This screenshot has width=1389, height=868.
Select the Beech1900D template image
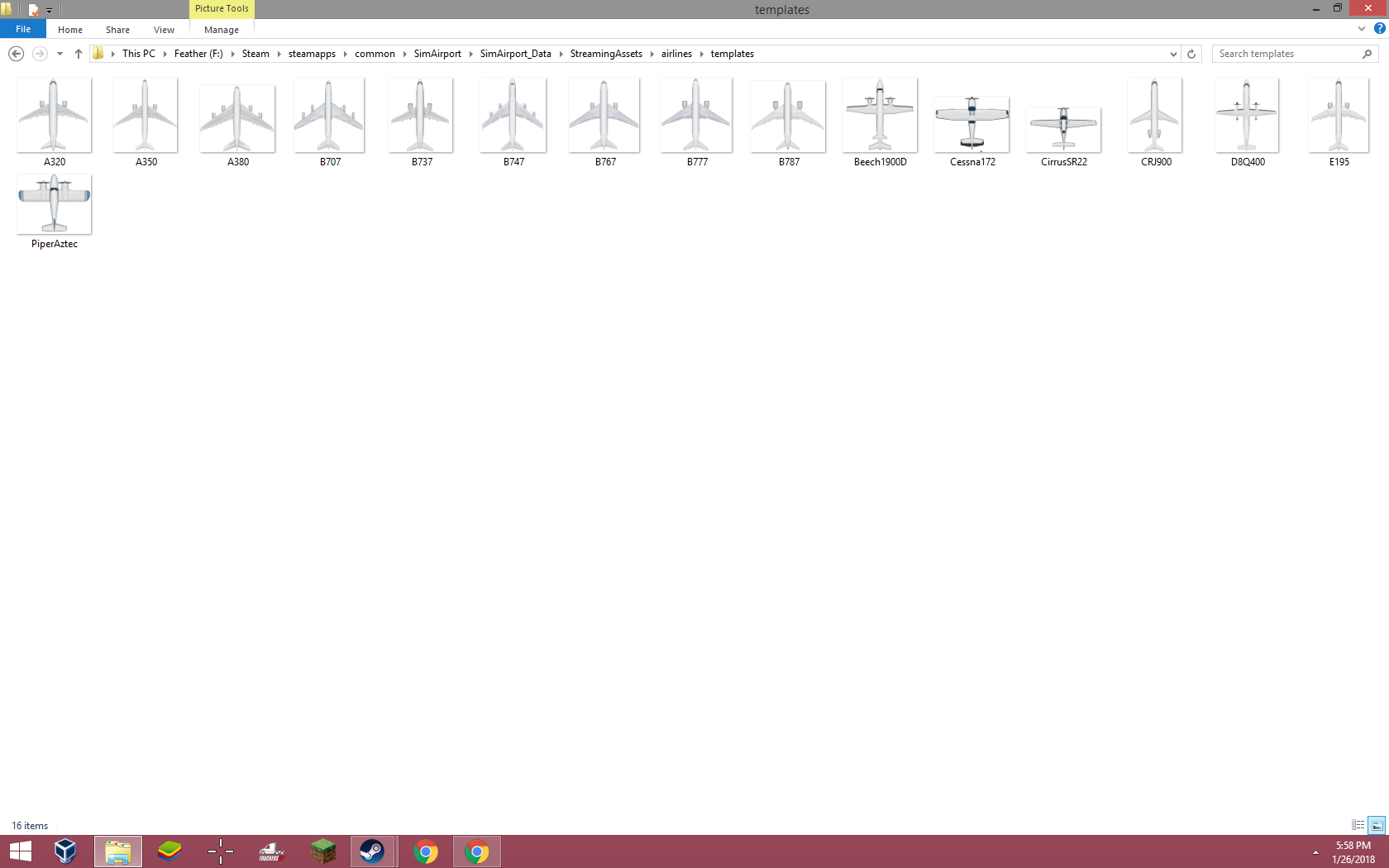tap(880, 116)
